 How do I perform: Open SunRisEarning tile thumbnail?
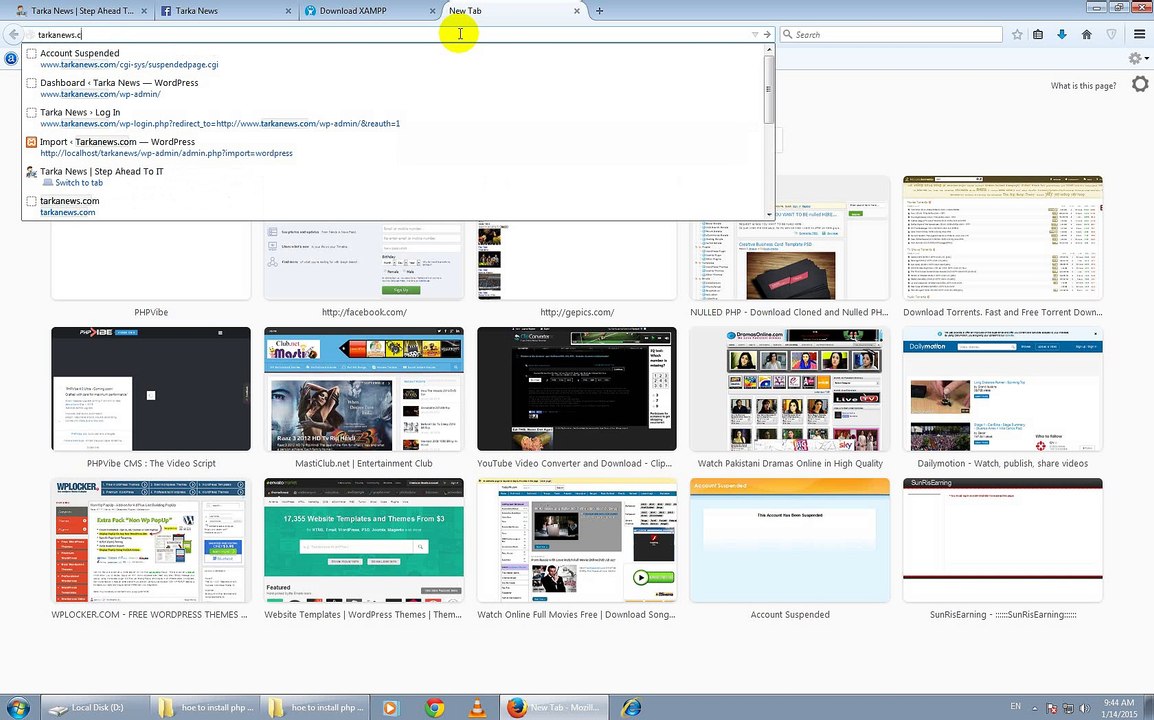(x=1002, y=540)
